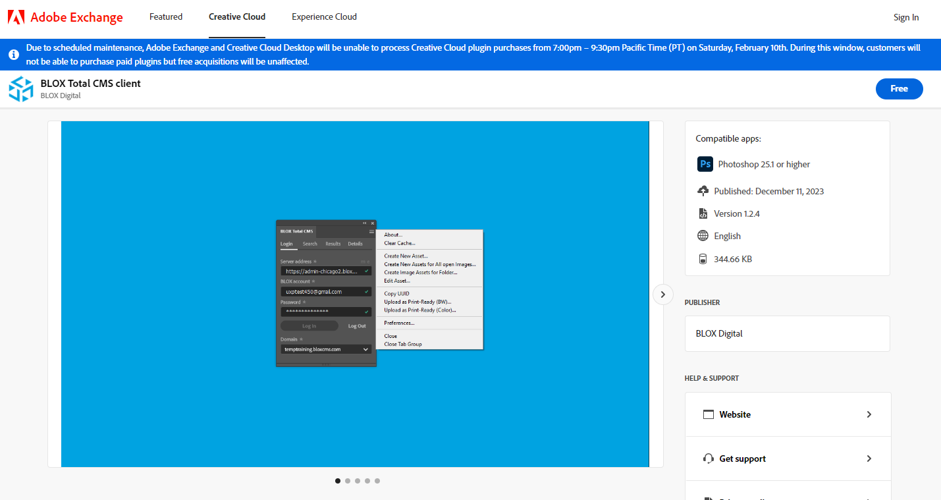The height and width of the screenshot is (500, 941).
Task: Select the second carousel dot
Action: (x=347, y=481)
